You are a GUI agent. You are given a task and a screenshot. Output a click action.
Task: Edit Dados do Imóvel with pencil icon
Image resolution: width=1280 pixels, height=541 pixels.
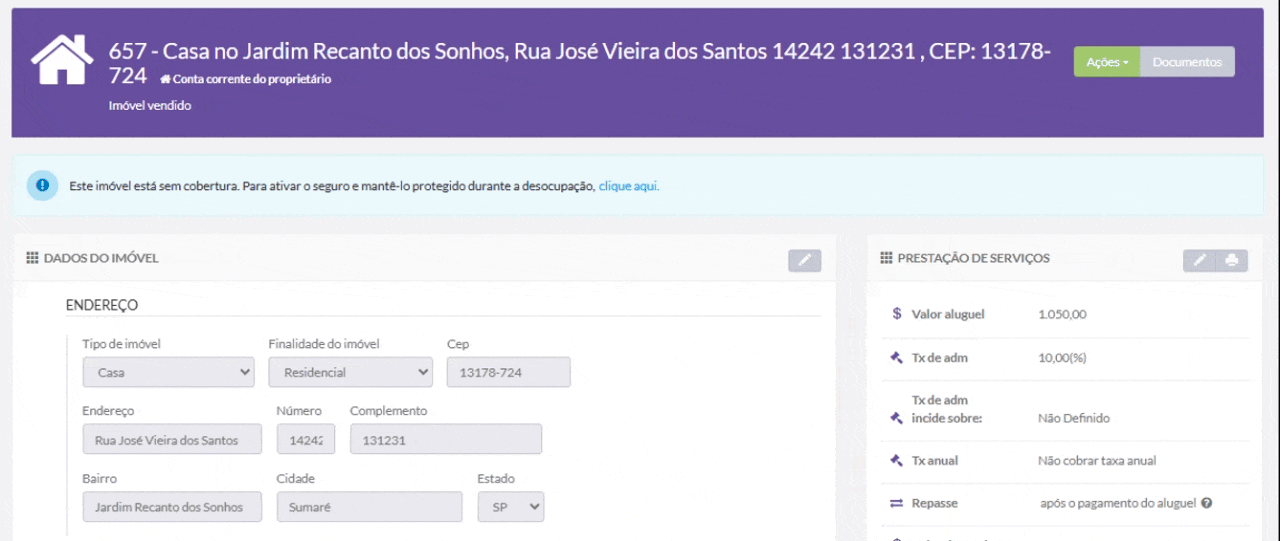pos(804,260)
